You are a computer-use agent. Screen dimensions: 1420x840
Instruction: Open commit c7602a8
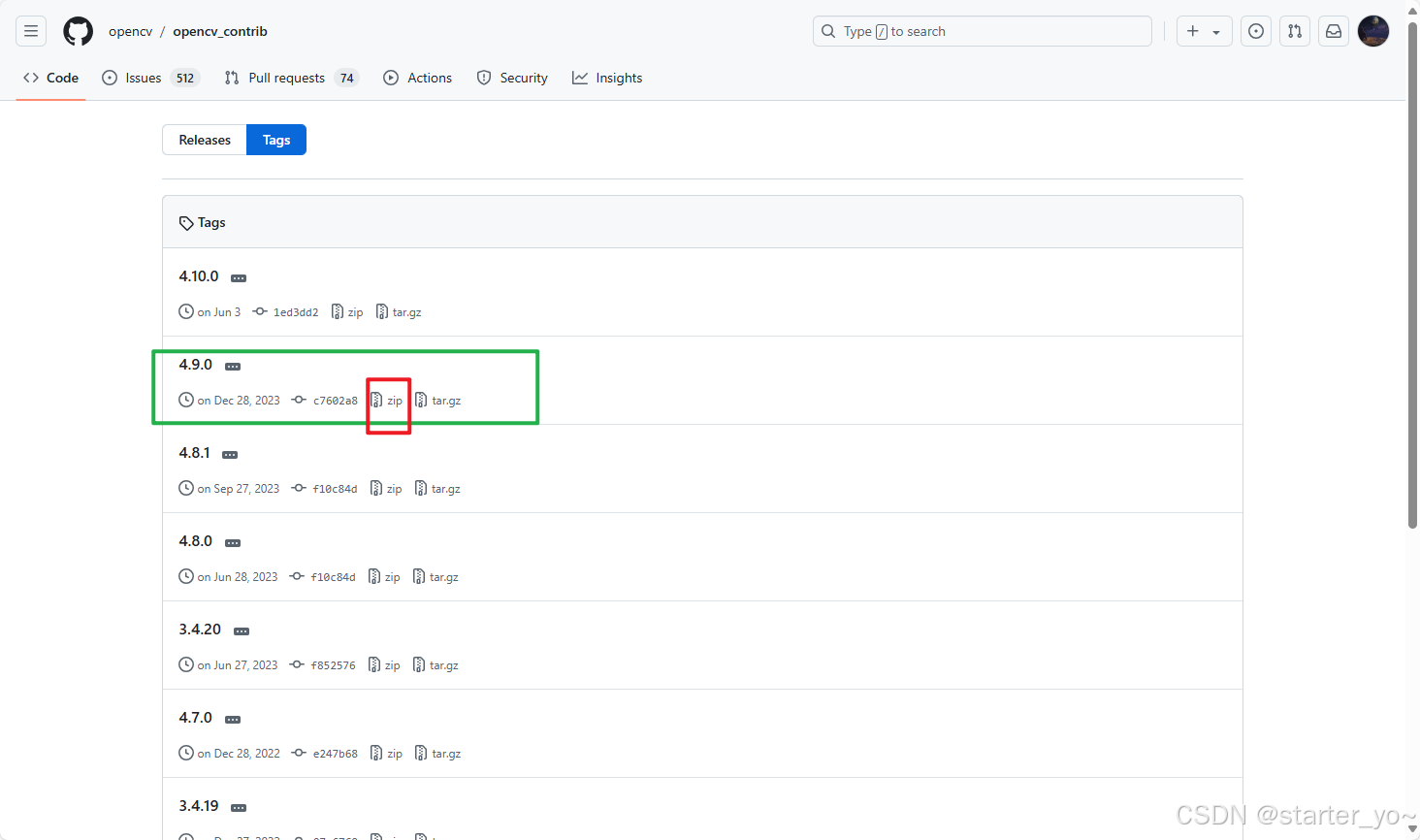[325, 401]
